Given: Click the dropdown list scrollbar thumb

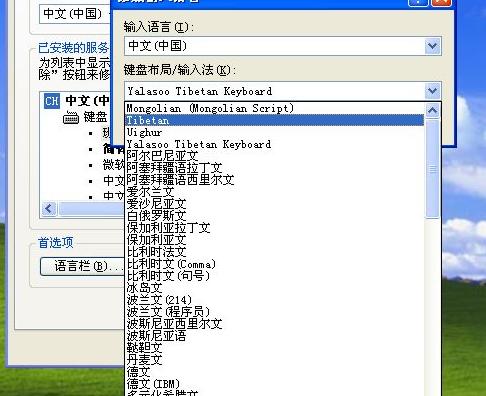Looking at the screenshot, I should point(432,169).
